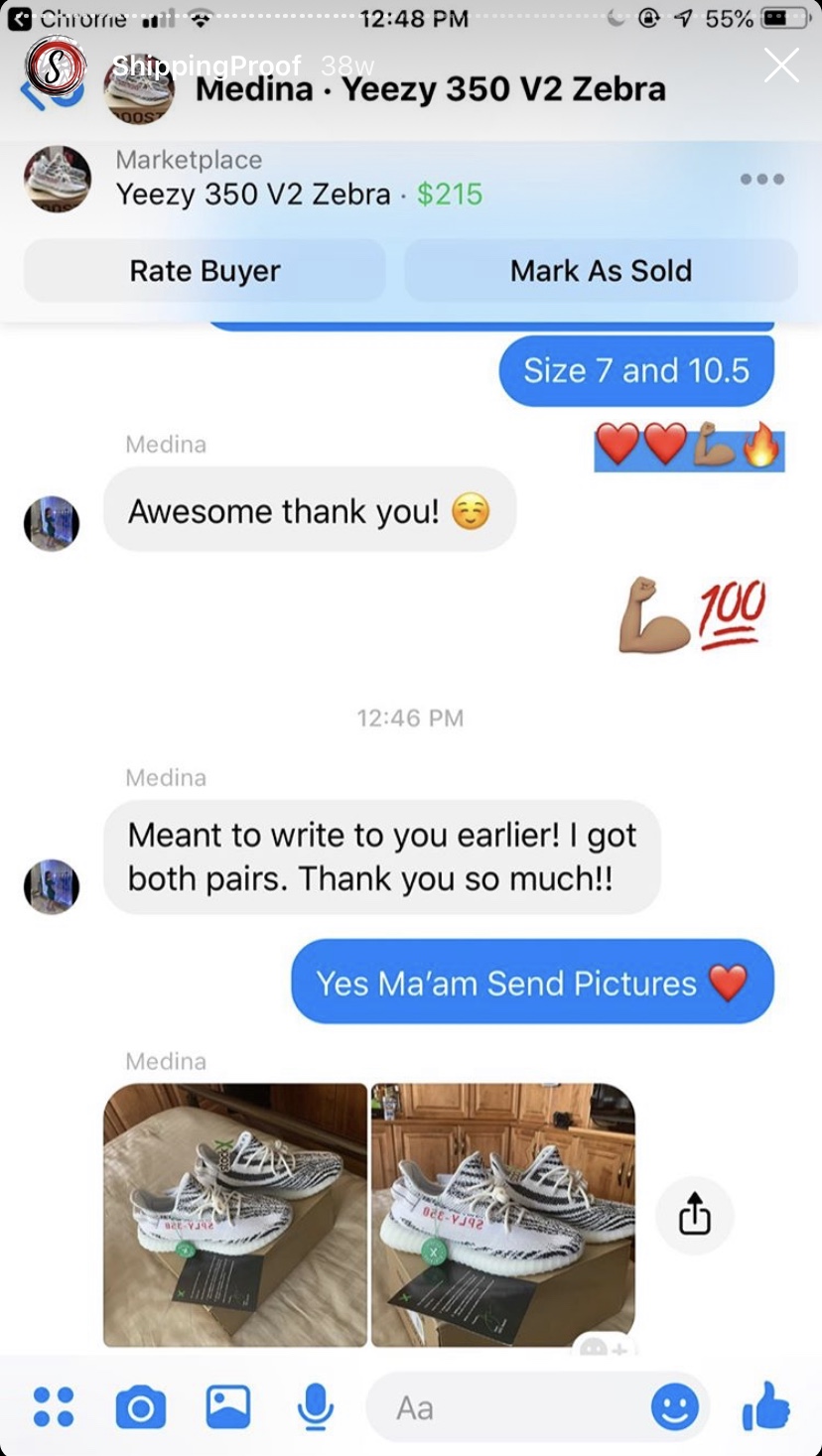Viewport: 822px width, 1456px height.
Task: Open the photo gallery icon
Action: [x=228, y=1407]
